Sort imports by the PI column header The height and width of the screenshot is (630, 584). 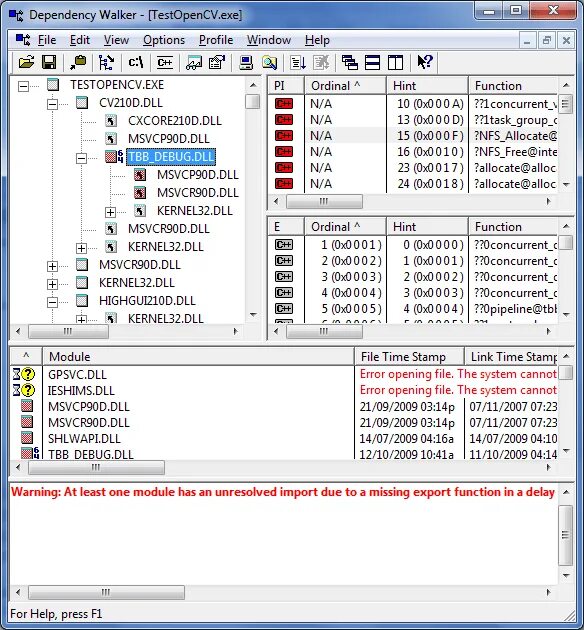tap(286, 86)
